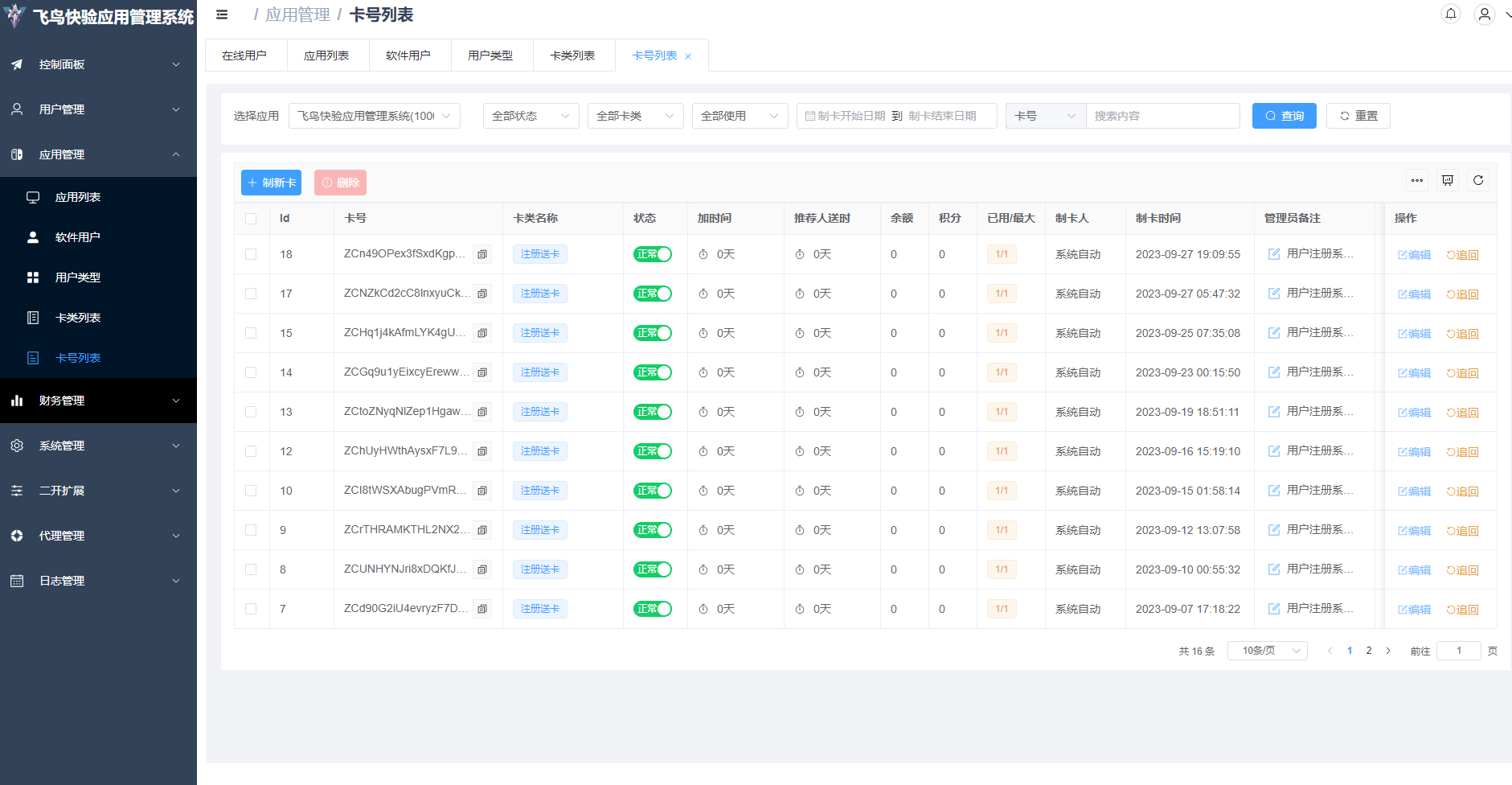Image resolution: width=1512 pixels, height=785 pixels.
Task: Edit admin remark for Id 17
Action: pos(1274,294)
